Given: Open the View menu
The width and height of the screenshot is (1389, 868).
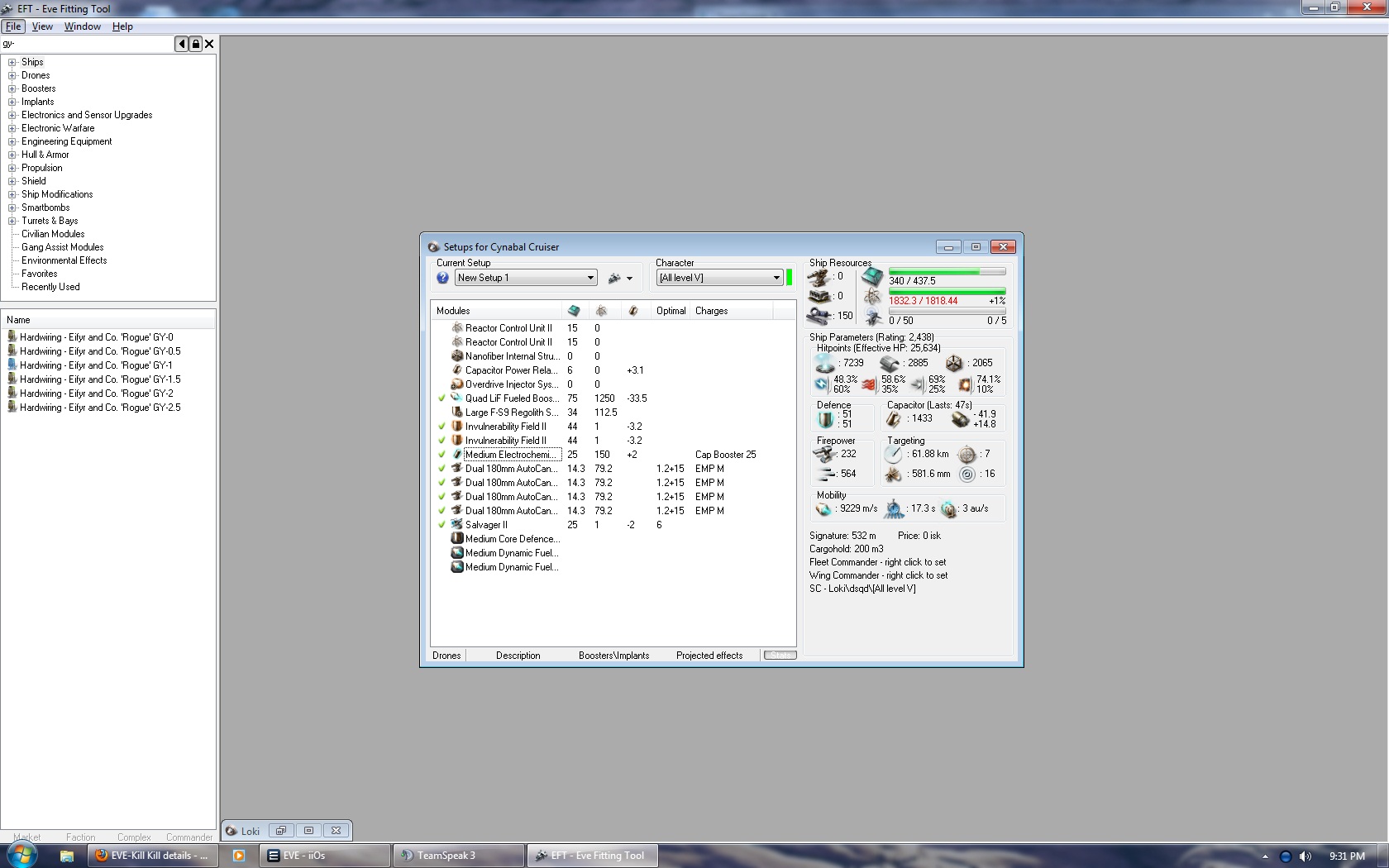Looking at the screenshot, I should 42,26.
